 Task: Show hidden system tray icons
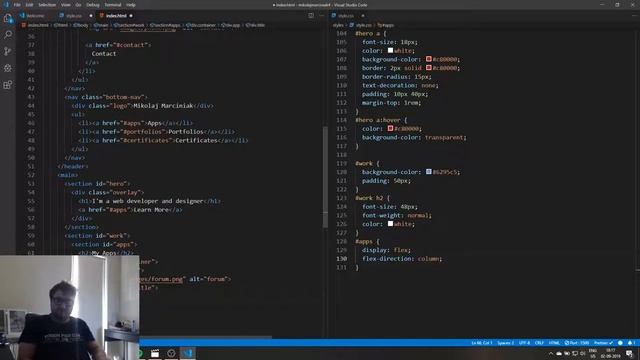[x=551, y=353]
